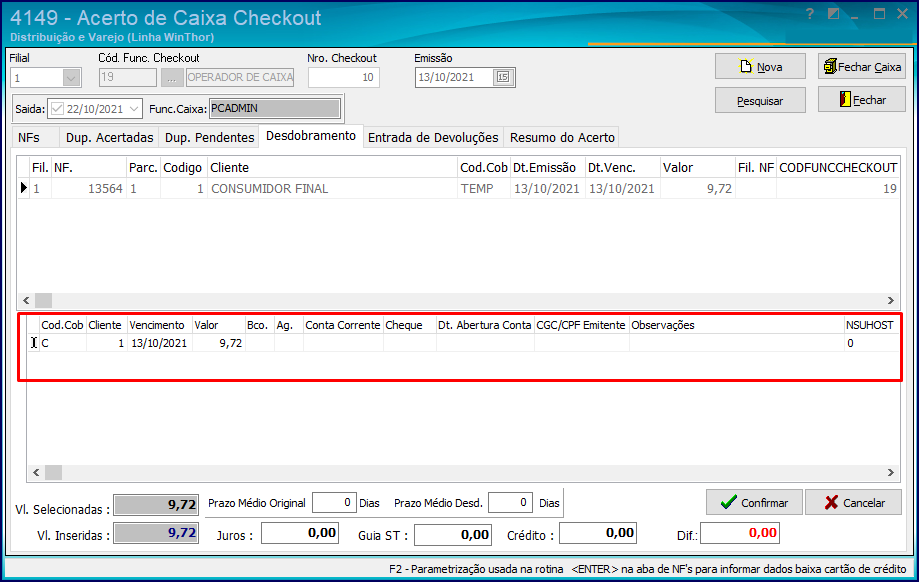Screen dimensions: 919x582
Task: Open the Saída date dropdown arrow
Action: (x=134, y=108)
